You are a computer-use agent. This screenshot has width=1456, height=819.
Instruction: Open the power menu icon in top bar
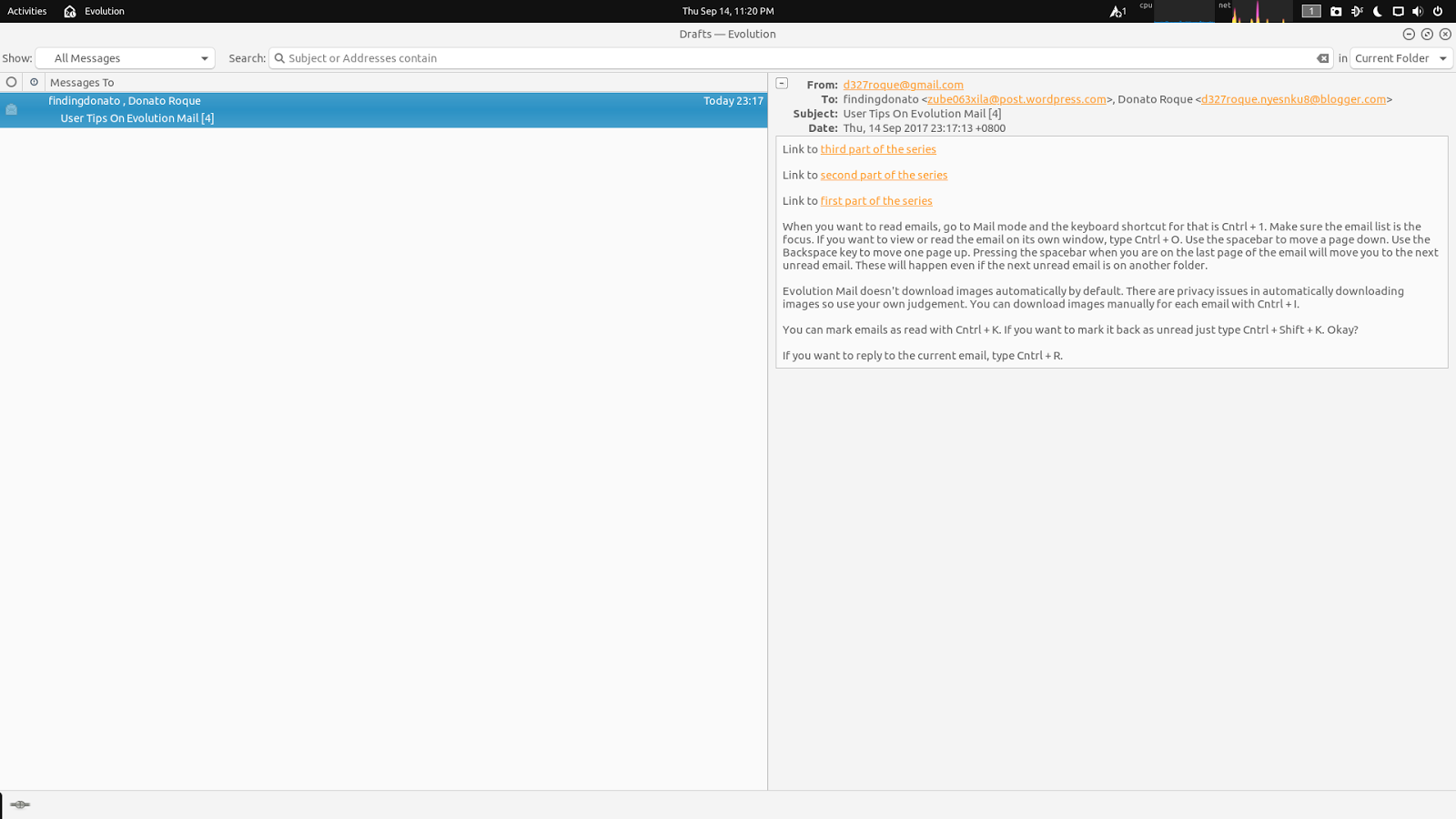click(1438, 11)
